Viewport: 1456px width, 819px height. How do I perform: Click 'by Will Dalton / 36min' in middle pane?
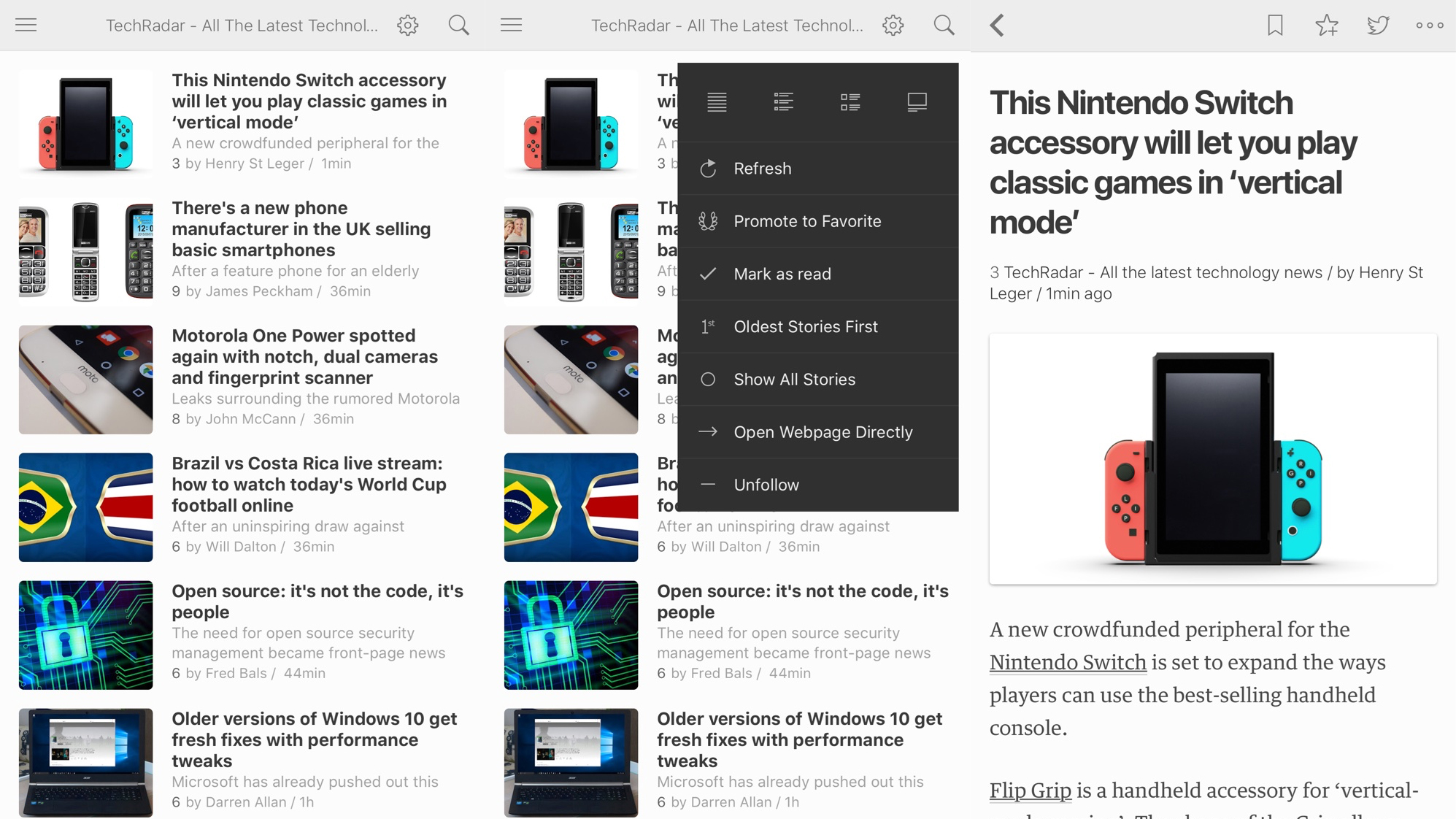coord(745,547)
